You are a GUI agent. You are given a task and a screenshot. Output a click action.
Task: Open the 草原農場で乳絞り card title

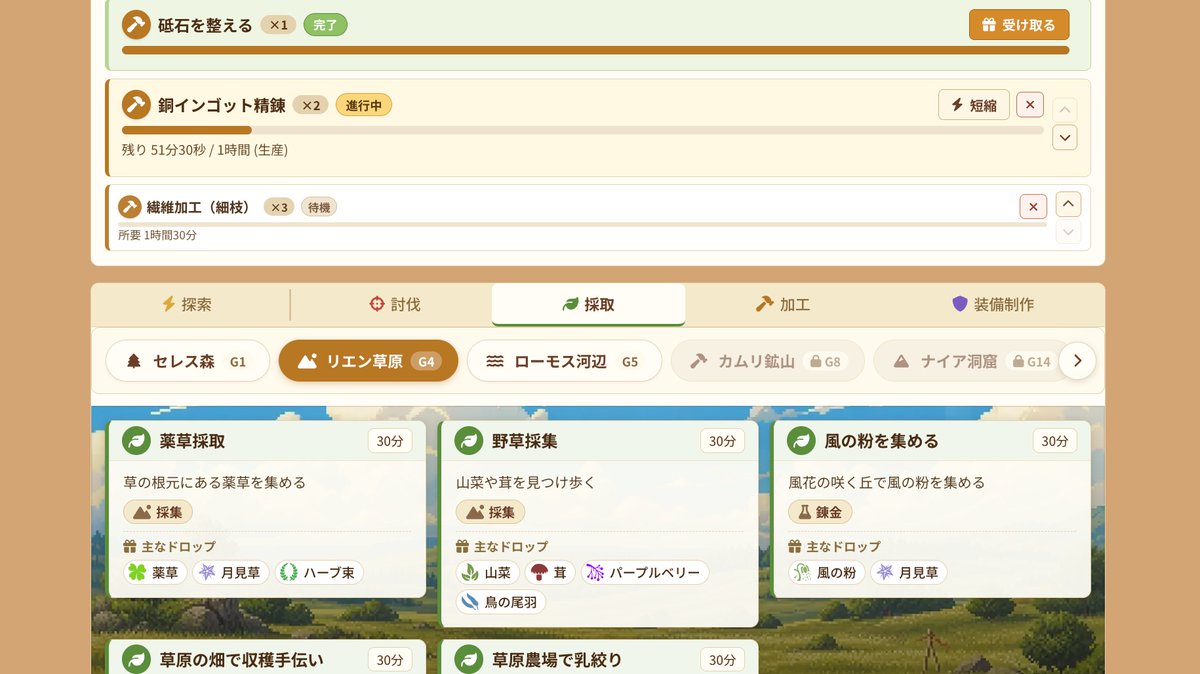(x=557, y=660)
